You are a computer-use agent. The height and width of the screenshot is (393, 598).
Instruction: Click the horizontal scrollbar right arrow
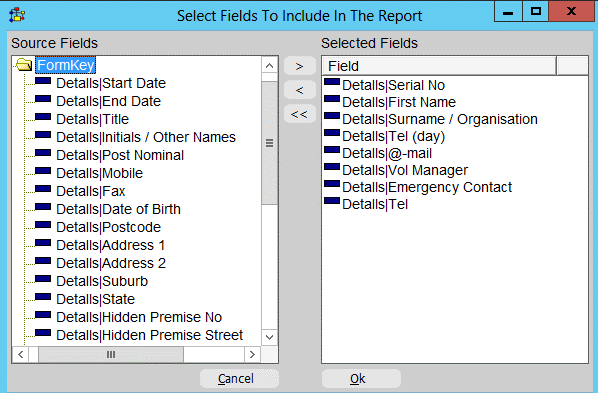click(252, 354)
